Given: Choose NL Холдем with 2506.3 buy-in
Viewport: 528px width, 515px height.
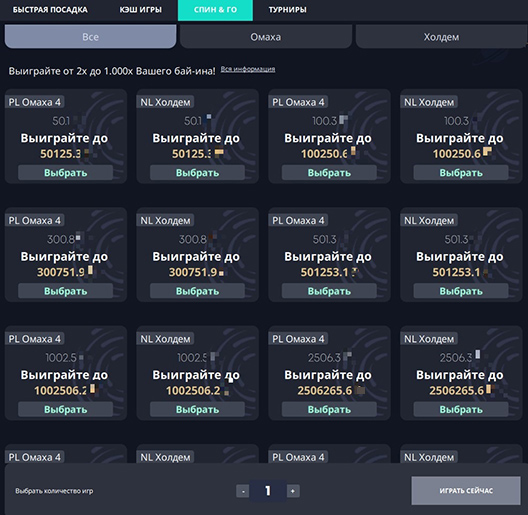Looking at the screenshot, I should 461,410.
